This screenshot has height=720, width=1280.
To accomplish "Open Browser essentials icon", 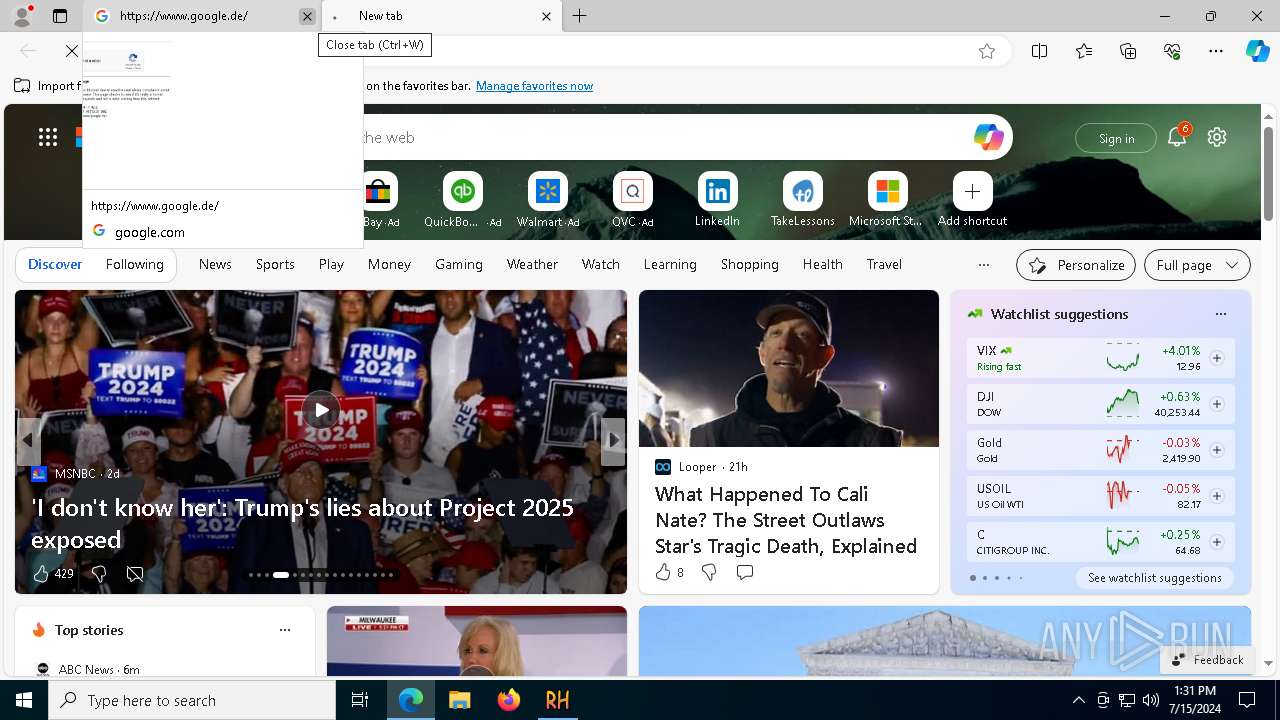I will pos(1172,51).
